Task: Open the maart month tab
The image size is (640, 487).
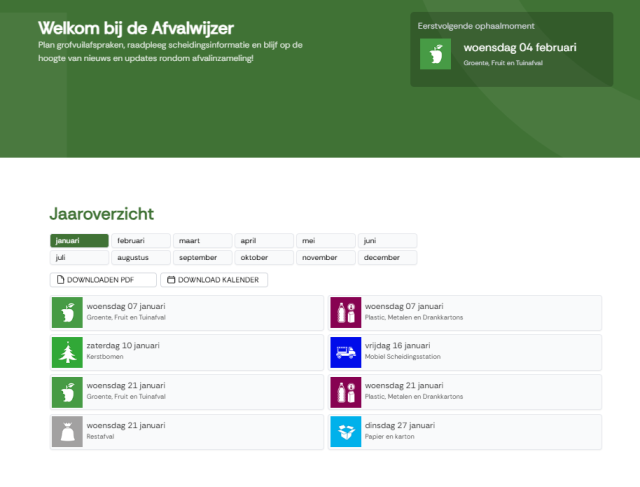Action: [x=202, y=240]
